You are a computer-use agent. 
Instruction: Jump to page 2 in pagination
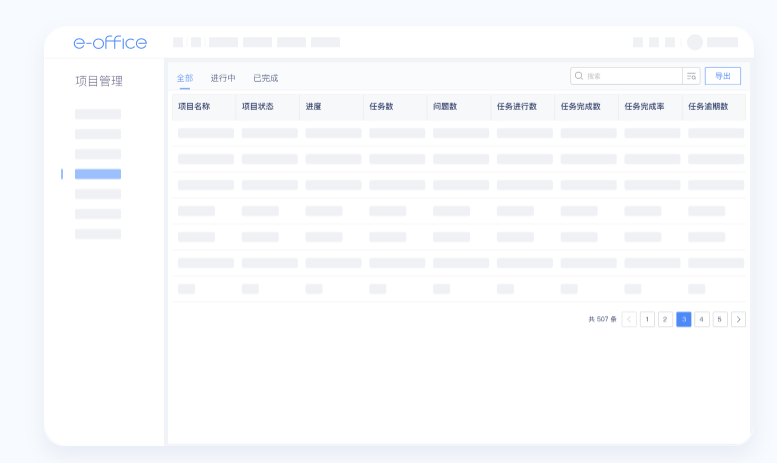tap(665, 319)
